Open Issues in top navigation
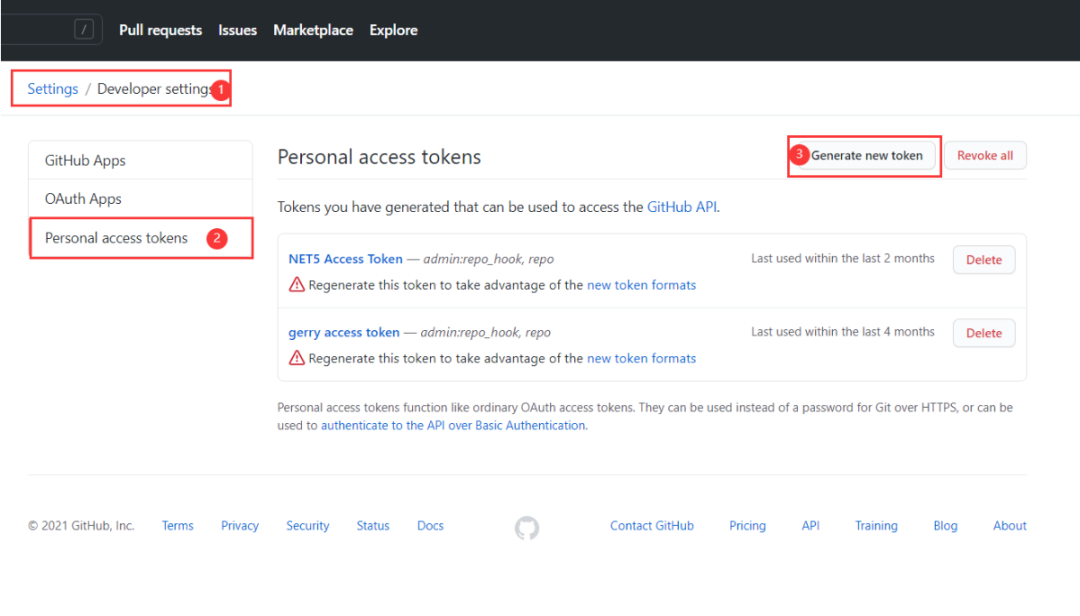 coord(238,30)
